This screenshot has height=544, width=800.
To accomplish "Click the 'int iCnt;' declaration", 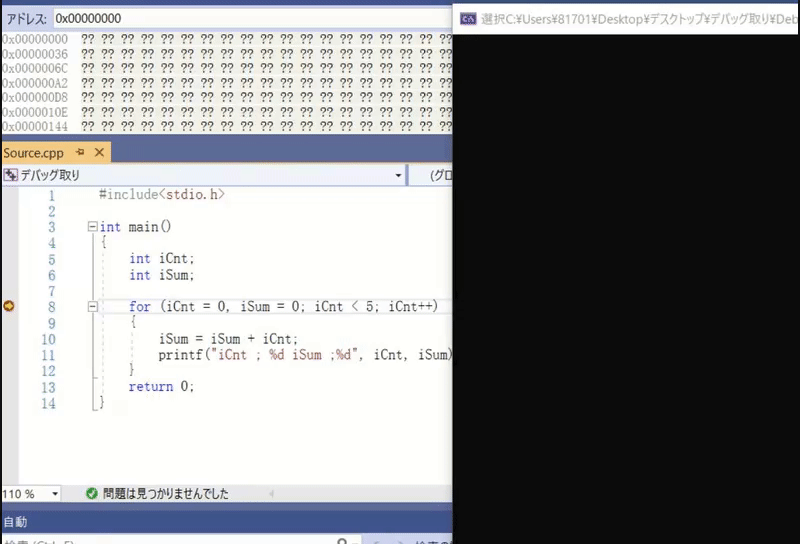I will pos(162,258).
